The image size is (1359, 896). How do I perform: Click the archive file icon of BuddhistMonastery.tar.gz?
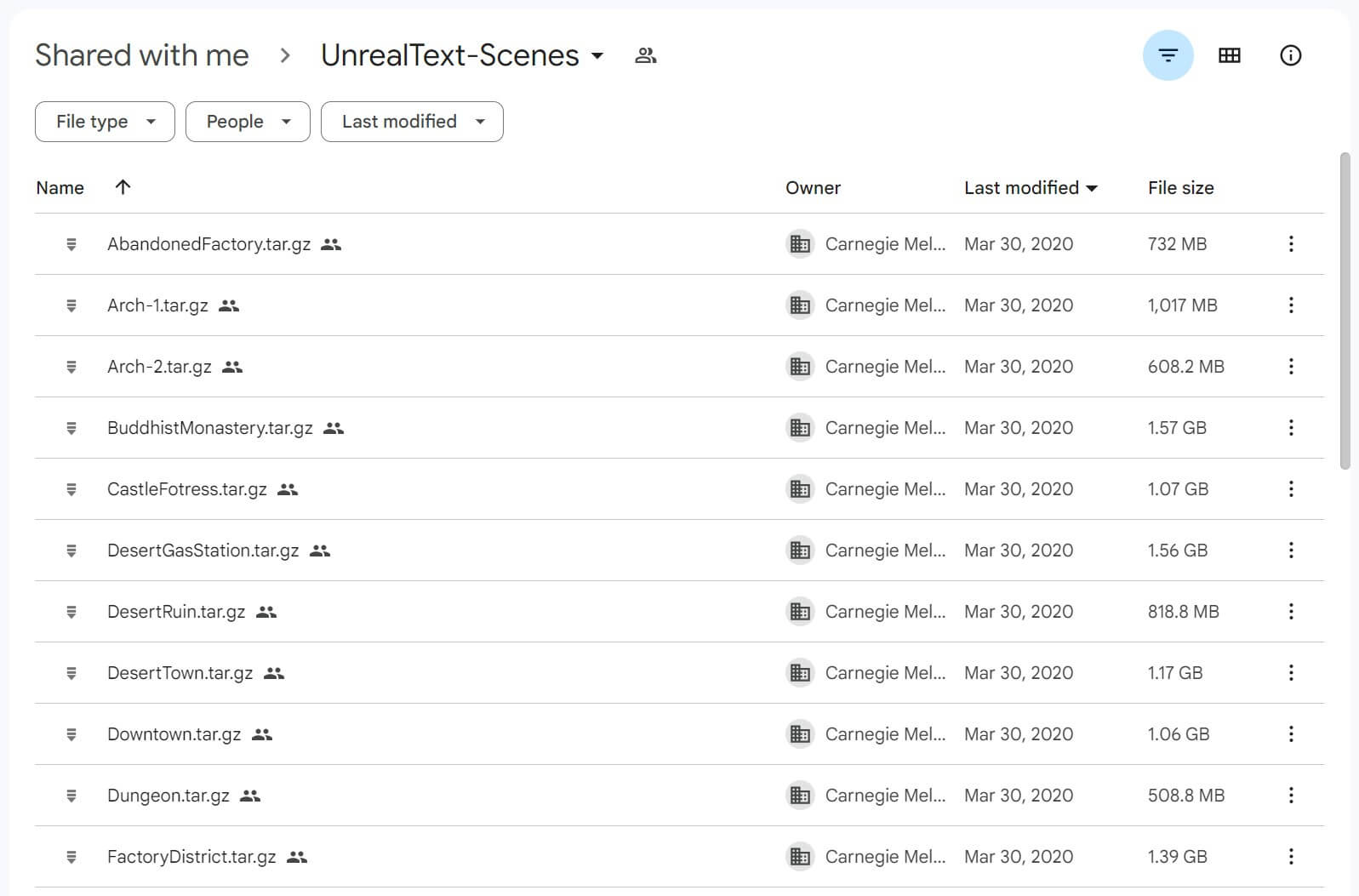tap(71, 428)
